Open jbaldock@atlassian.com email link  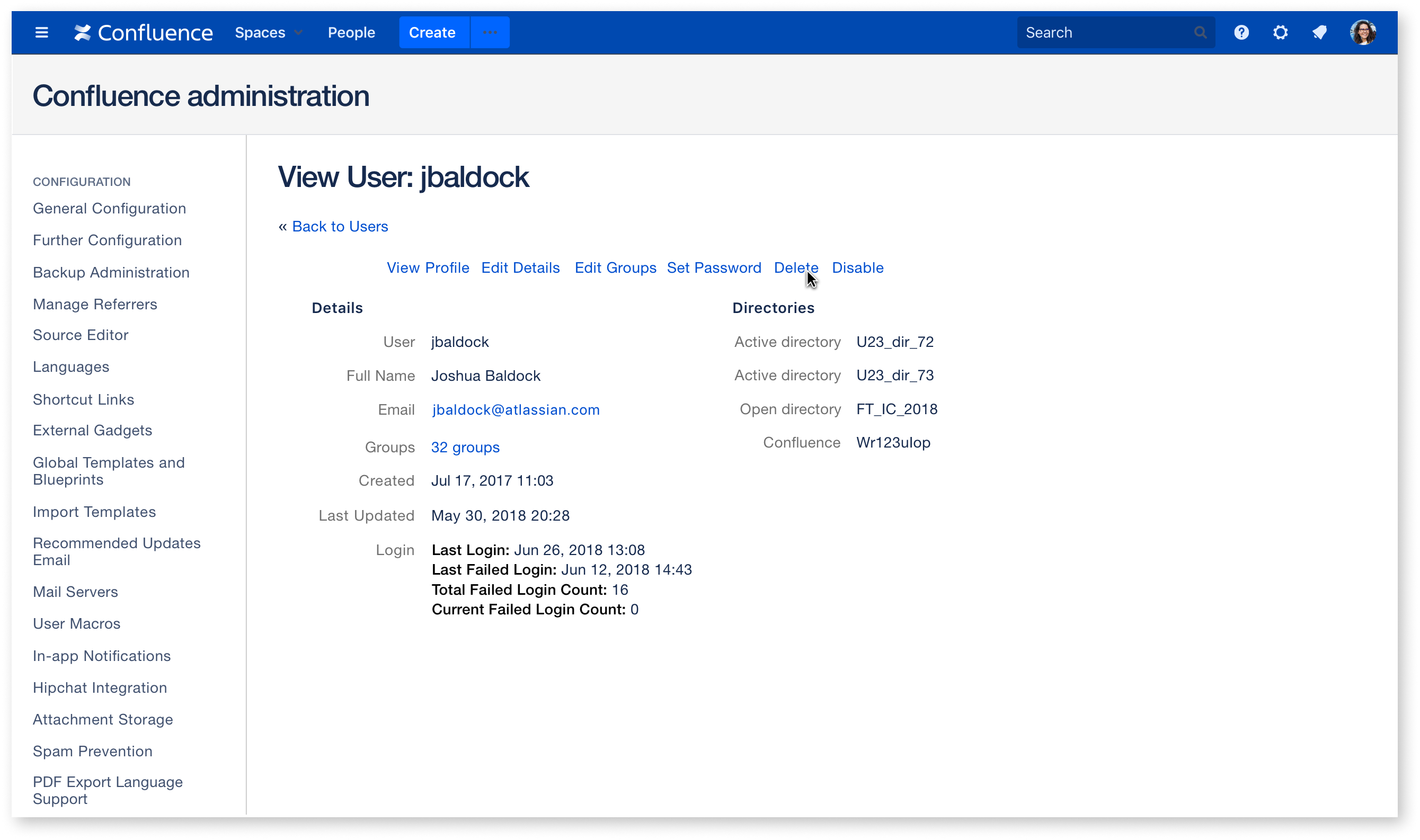515,410
